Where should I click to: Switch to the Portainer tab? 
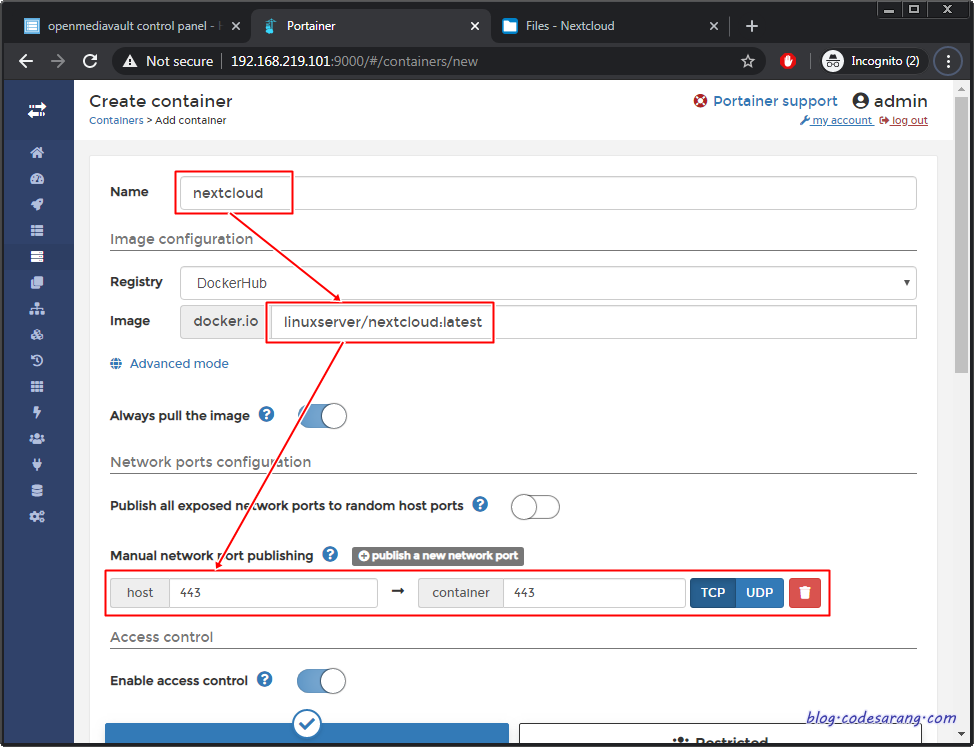[370, 26]
